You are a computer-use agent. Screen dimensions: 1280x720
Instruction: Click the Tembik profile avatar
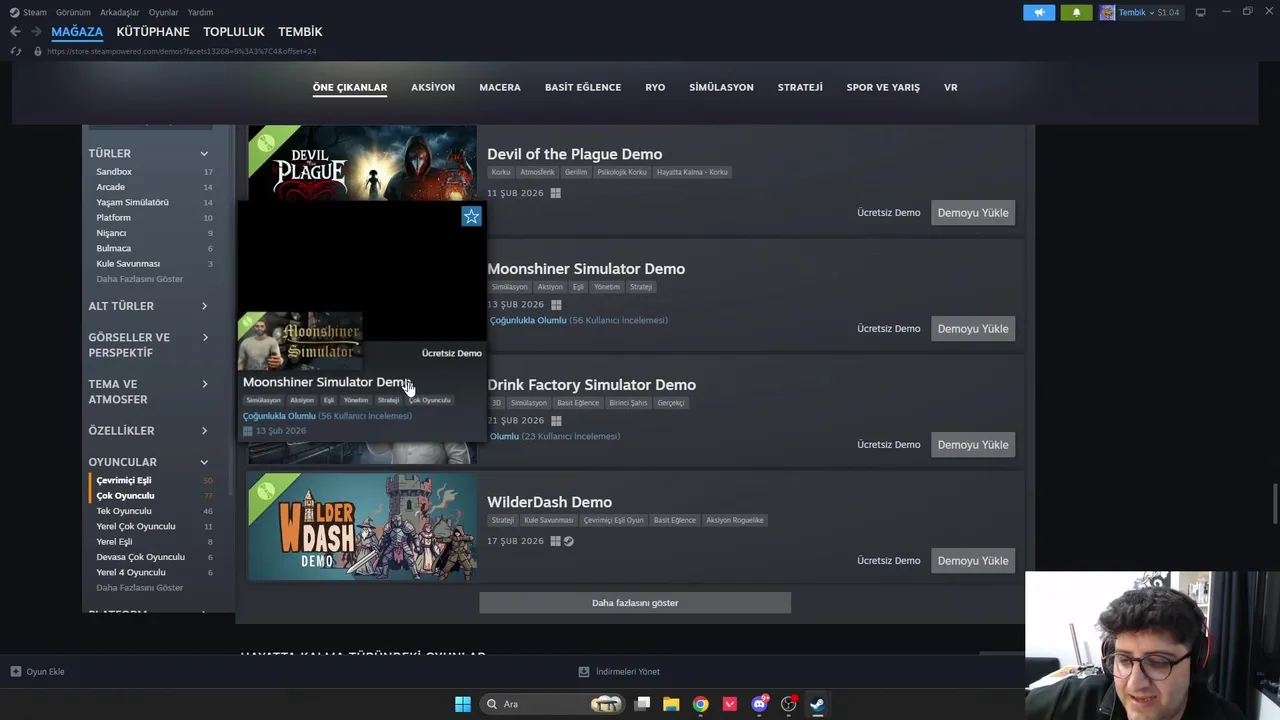pyautogui.click(x=1107, y=12)
